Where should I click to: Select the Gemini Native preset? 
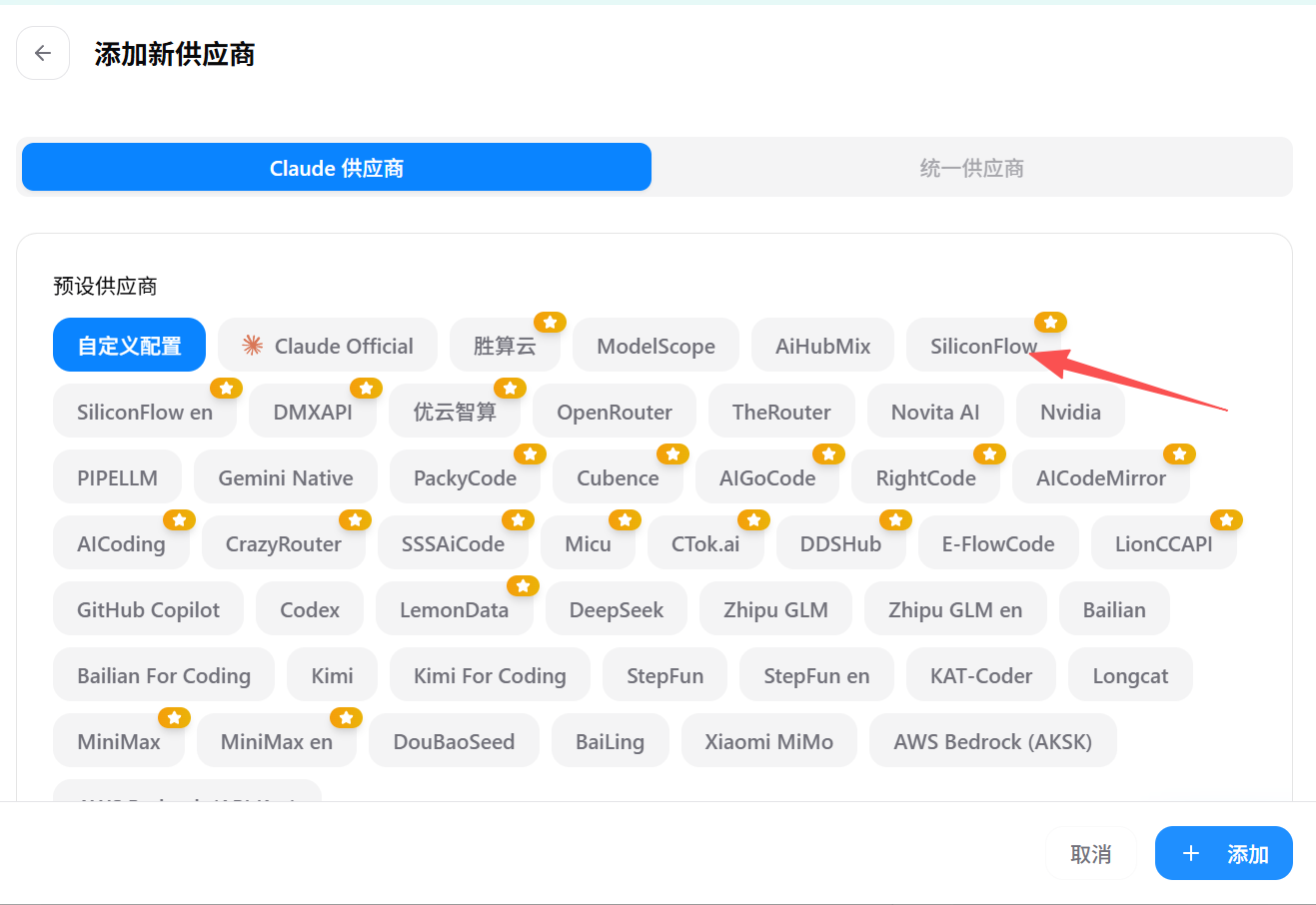tap(286, 477)
